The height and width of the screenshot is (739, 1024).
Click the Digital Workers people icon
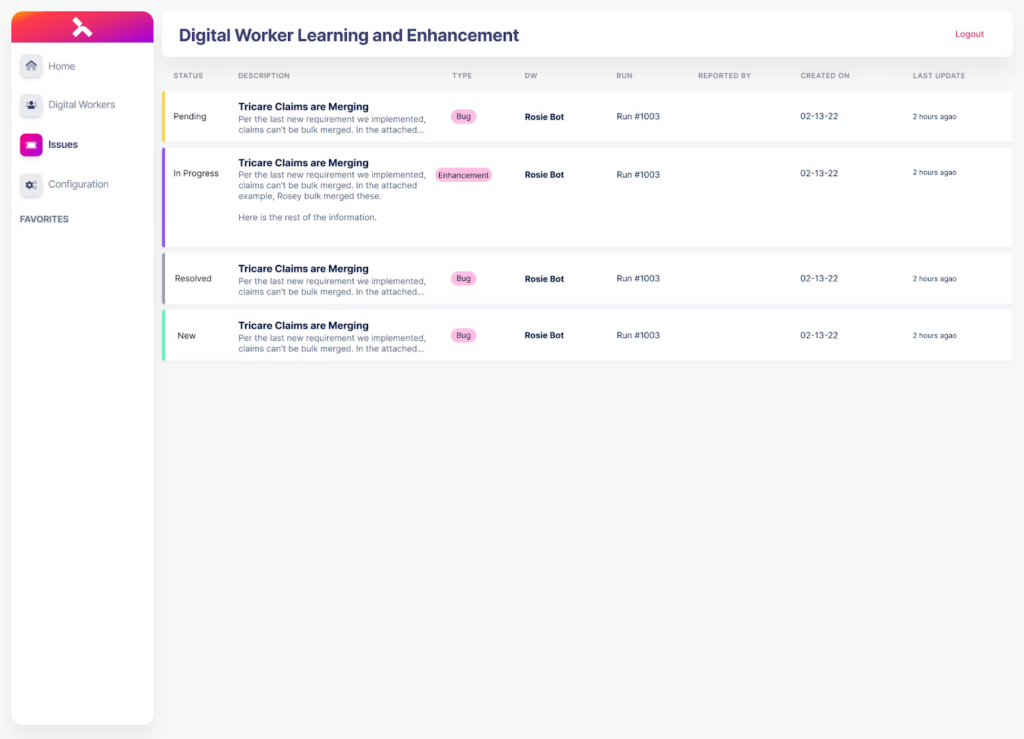point(31,105)
